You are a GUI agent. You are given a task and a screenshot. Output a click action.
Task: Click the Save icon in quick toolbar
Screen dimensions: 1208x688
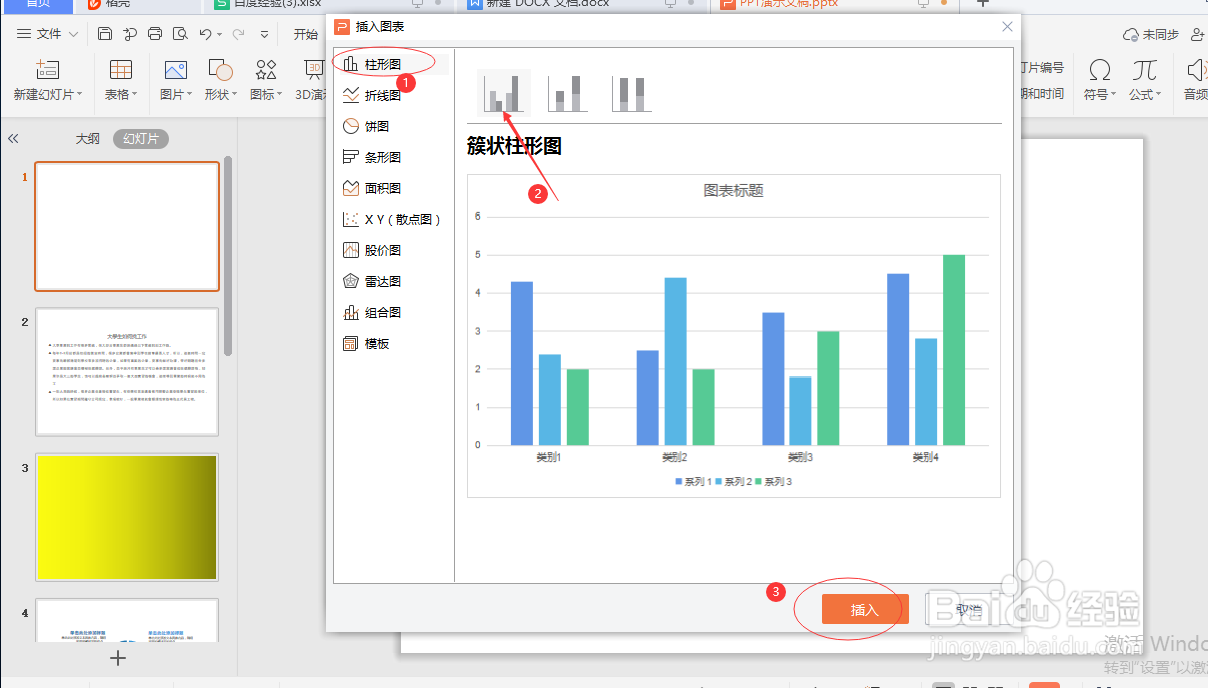[x=105, y=34]
